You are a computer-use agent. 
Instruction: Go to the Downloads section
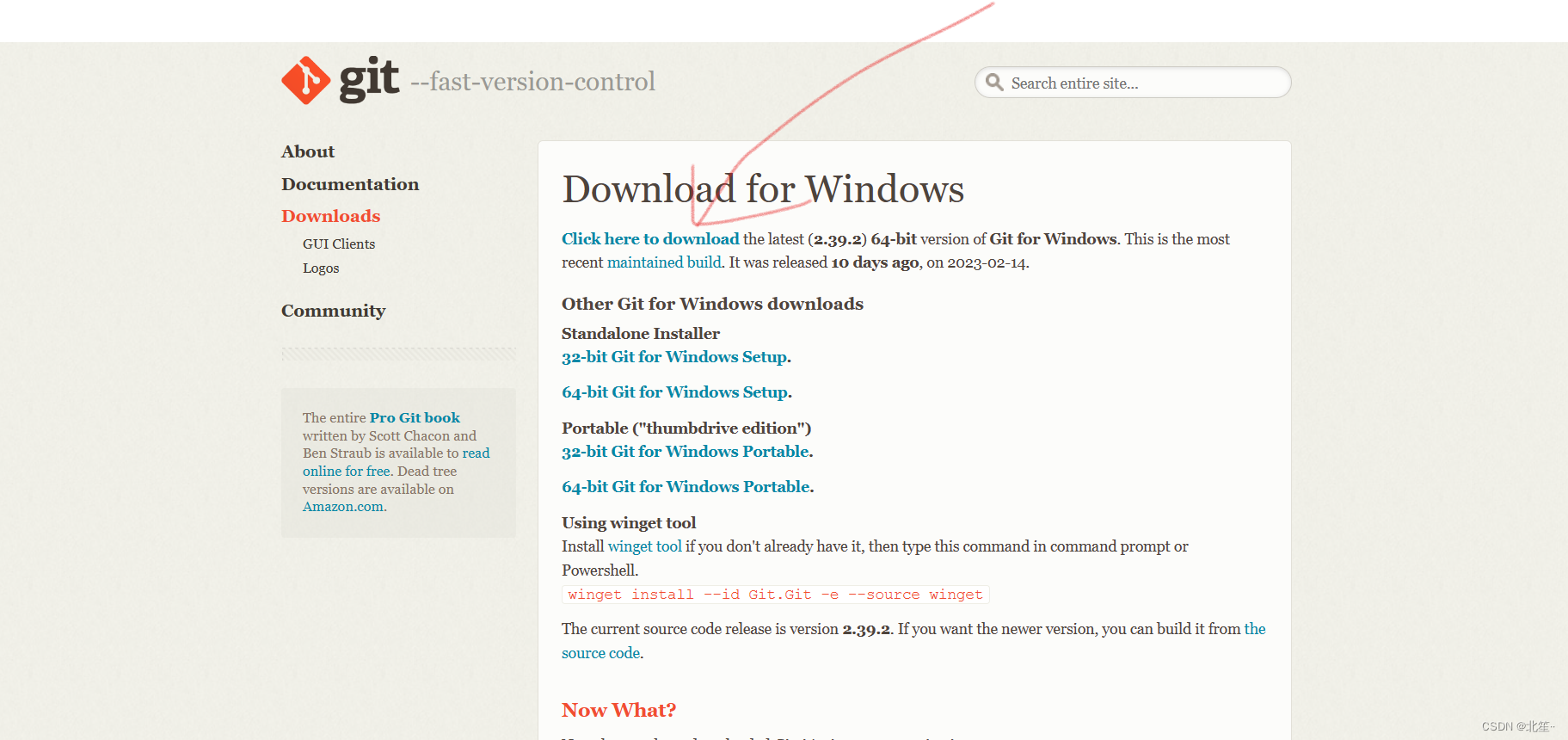point(330,216)
